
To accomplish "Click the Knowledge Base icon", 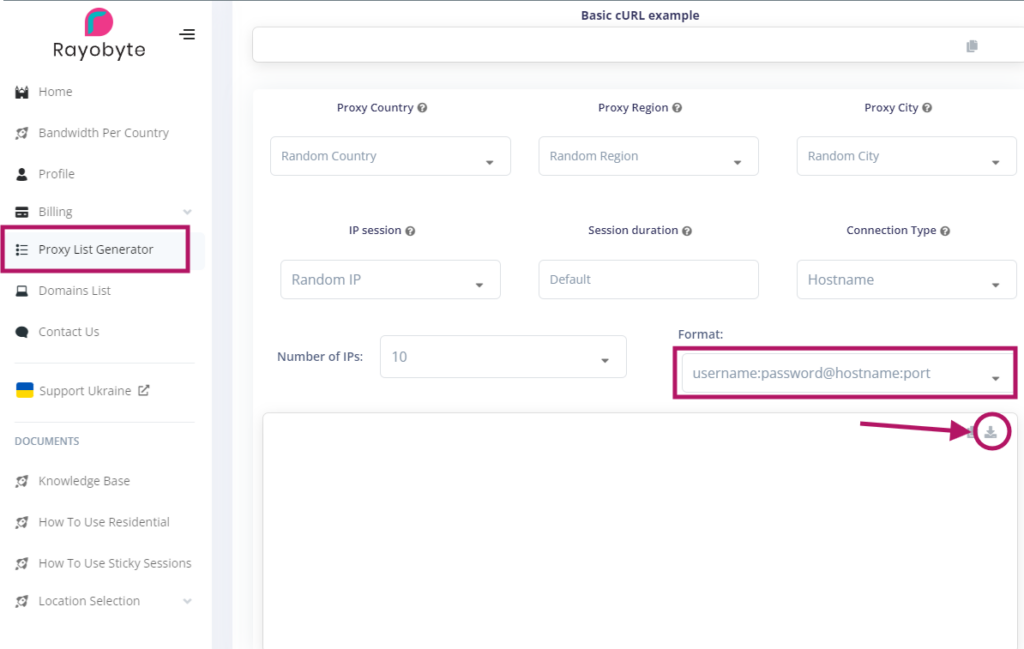I will pyautogui.click(x=21, y=481).
